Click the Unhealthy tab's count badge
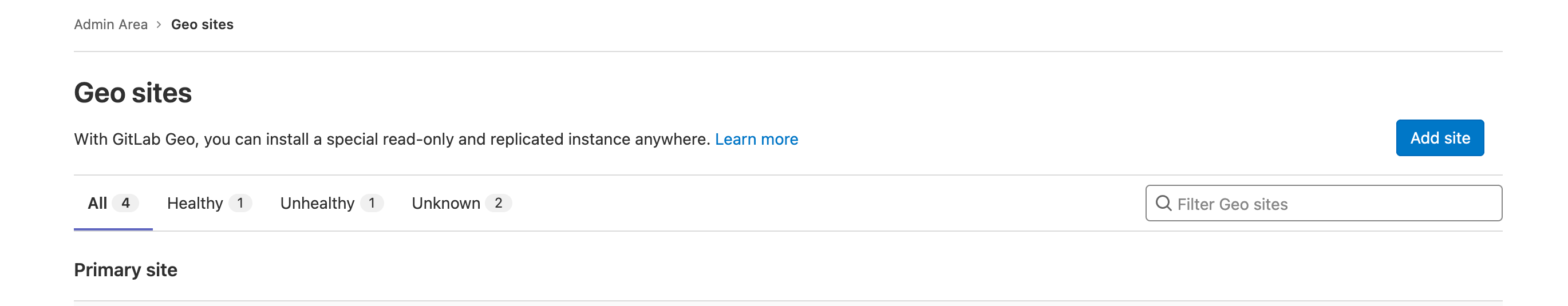1568x306 pixels. [372, 203]
